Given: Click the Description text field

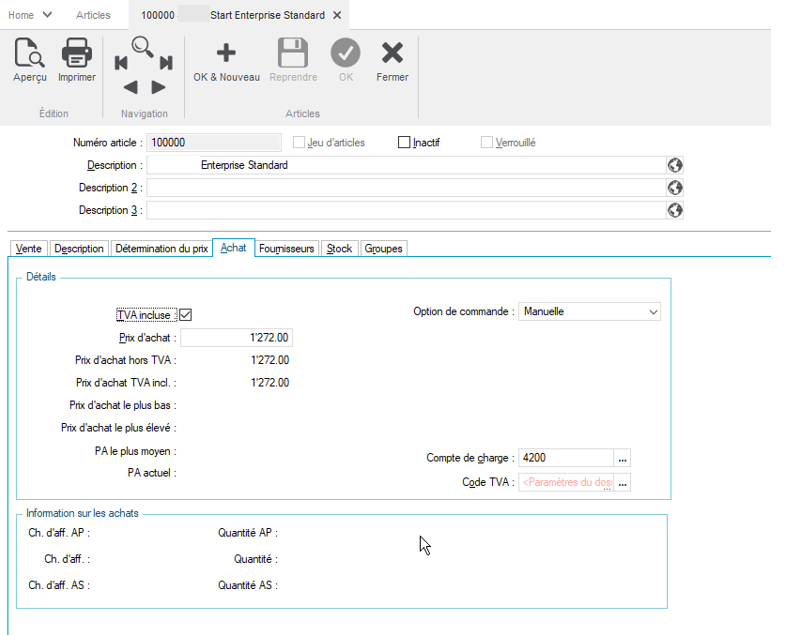Looking at the screenshot, I should (407, 165).
